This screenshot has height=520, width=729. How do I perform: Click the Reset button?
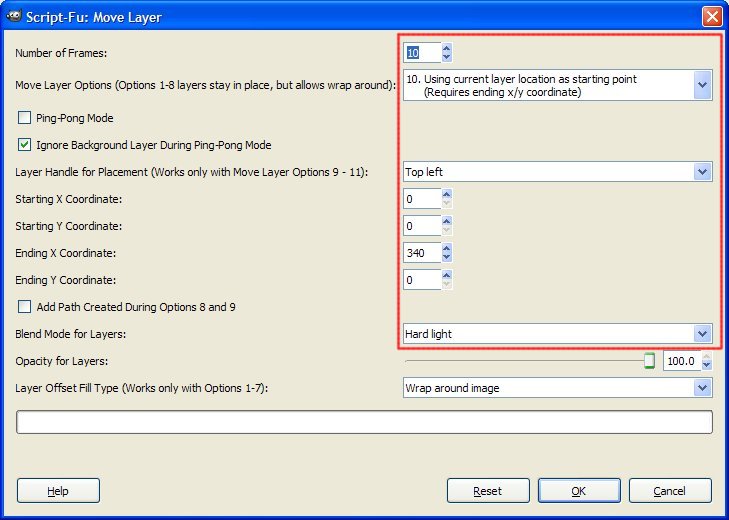pyautogui.click(x=488, y=491)
